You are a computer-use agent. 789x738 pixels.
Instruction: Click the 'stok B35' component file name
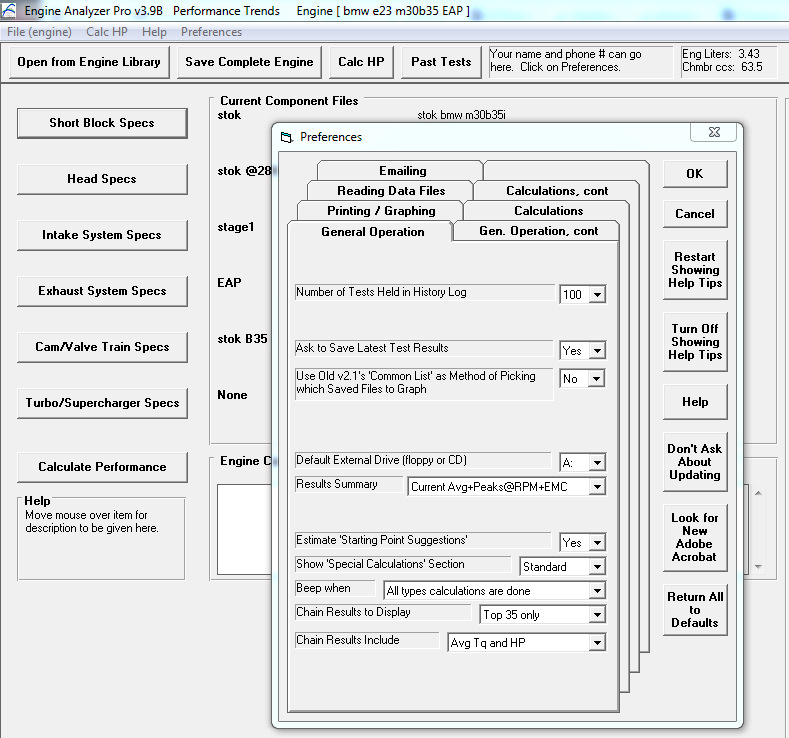pyautogui.click(x=242, y=339)
